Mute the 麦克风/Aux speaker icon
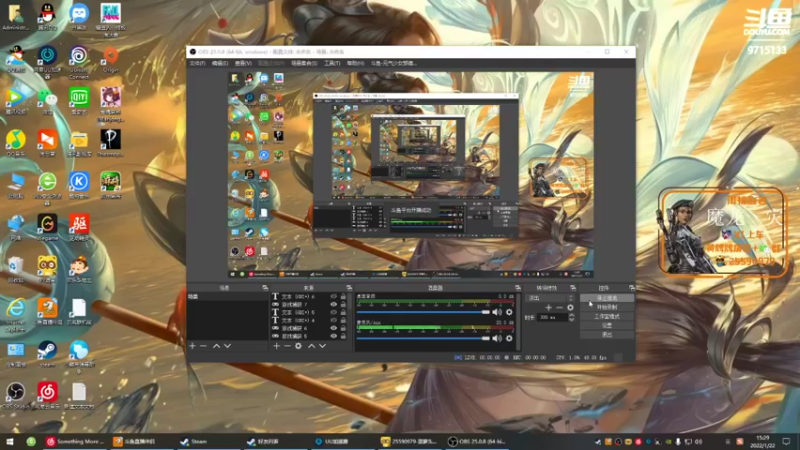 (497, 338)
